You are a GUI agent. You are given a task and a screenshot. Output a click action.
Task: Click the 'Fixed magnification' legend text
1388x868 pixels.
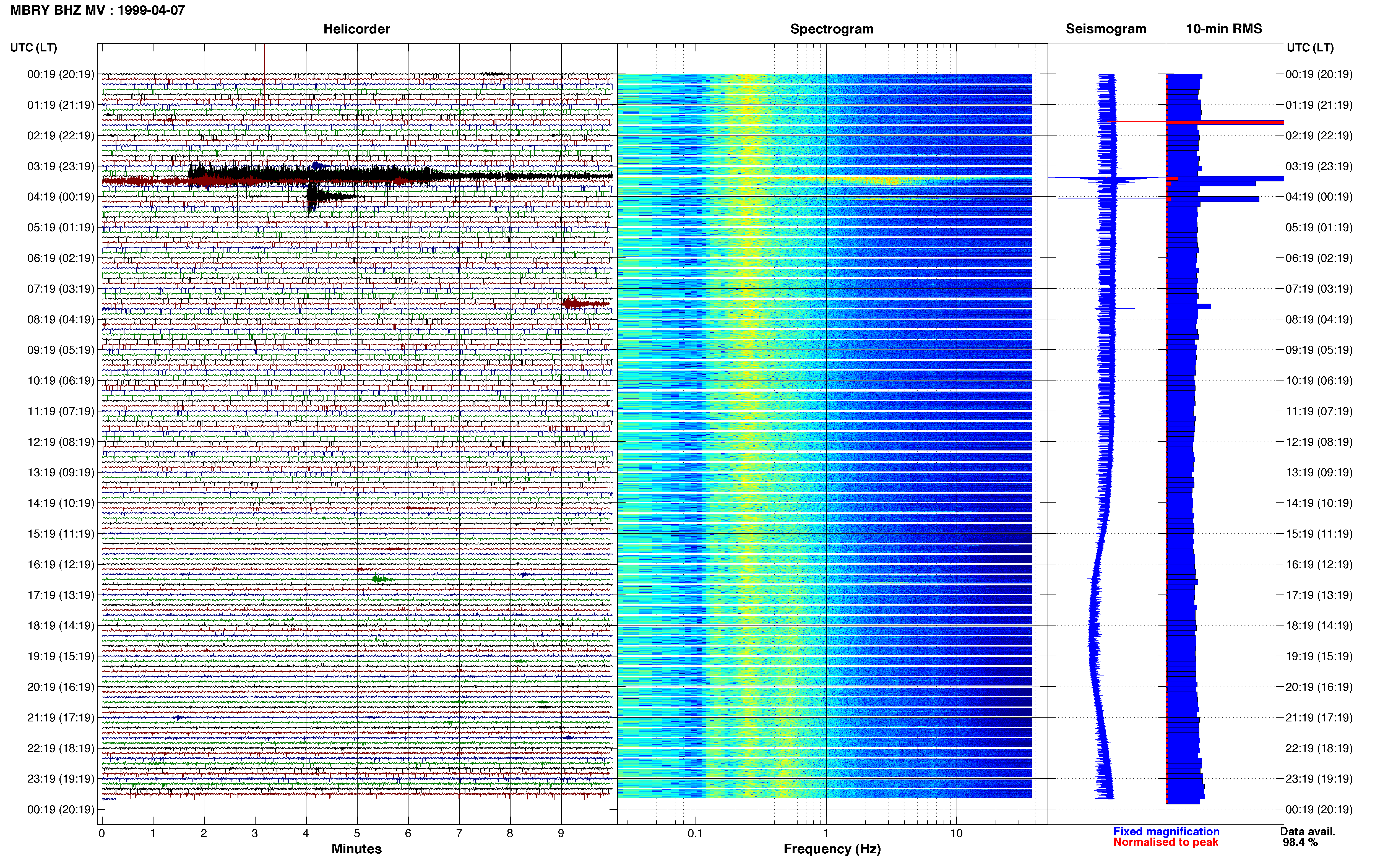tap(1166, 832)
